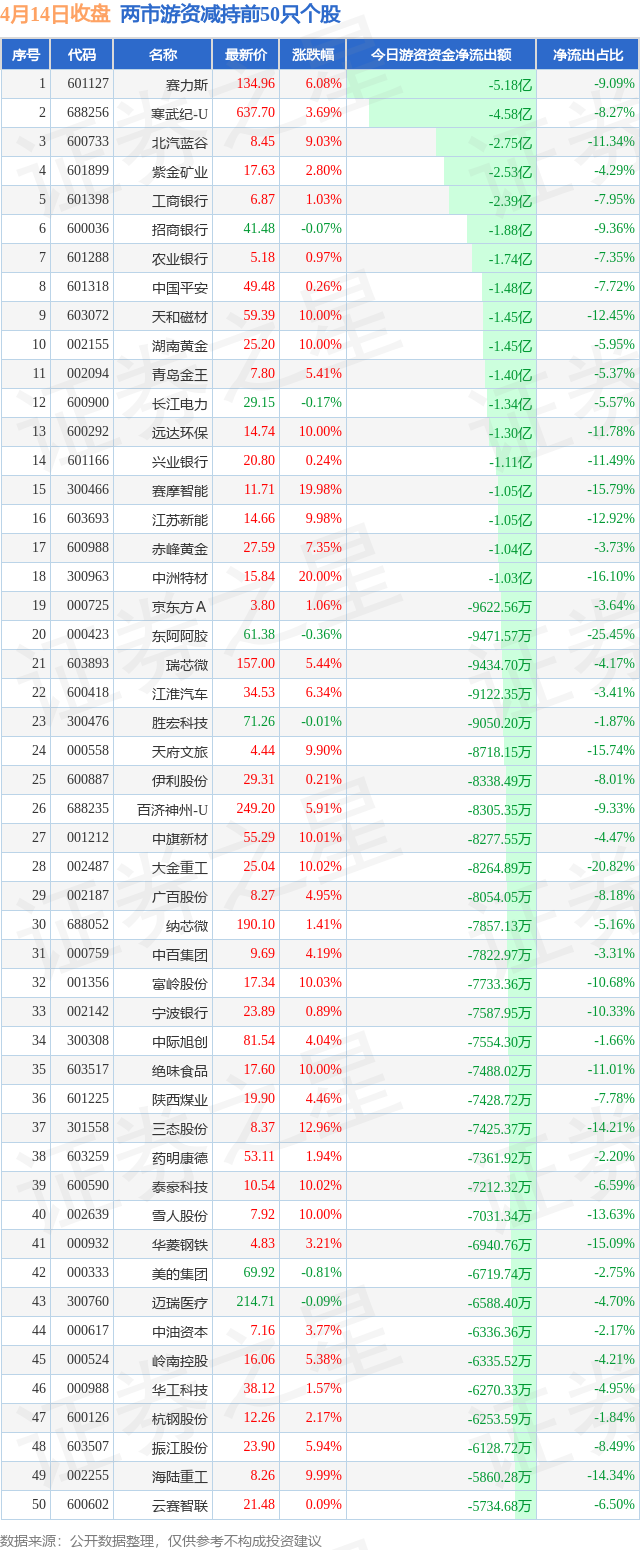
Task: Select 广百股份 stock name
Action: pos(180,897)
